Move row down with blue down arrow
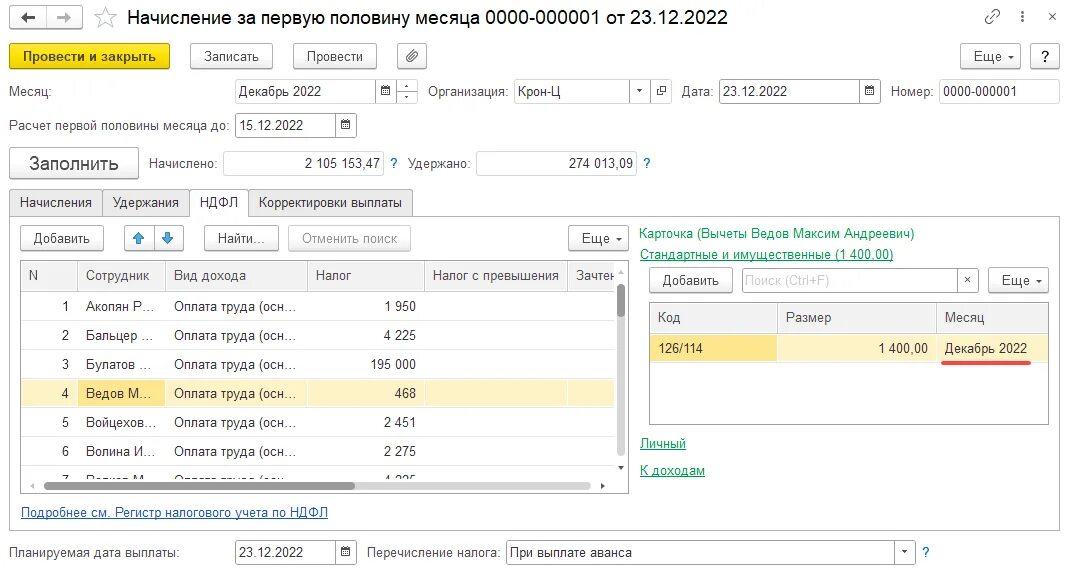The image size is (1075, 570). tap(167, 238)
